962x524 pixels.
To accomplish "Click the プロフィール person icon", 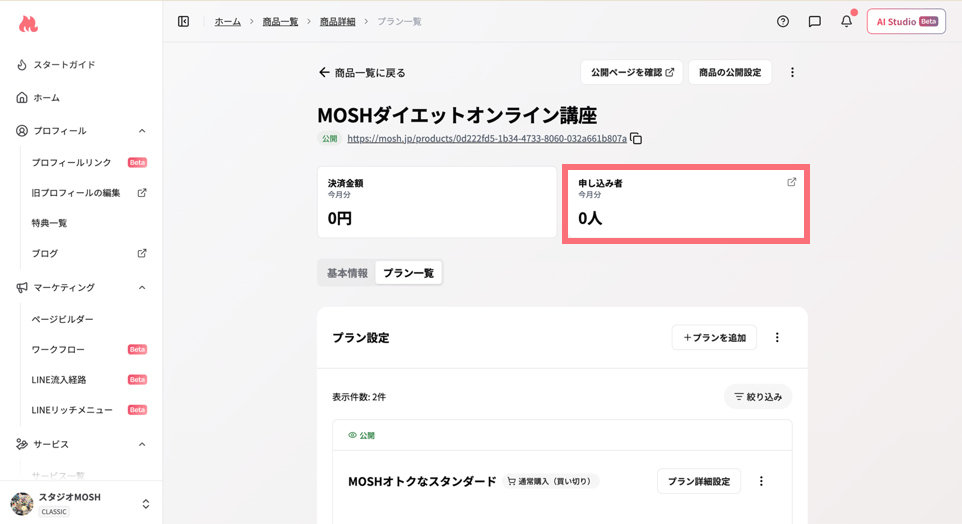I will tap(22, 131).
